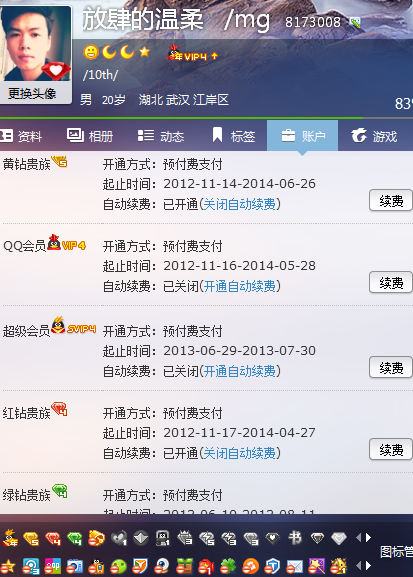Screen dimensions: 413x577
Task: Click the QQ number 8173008
Action: [313, 22]
